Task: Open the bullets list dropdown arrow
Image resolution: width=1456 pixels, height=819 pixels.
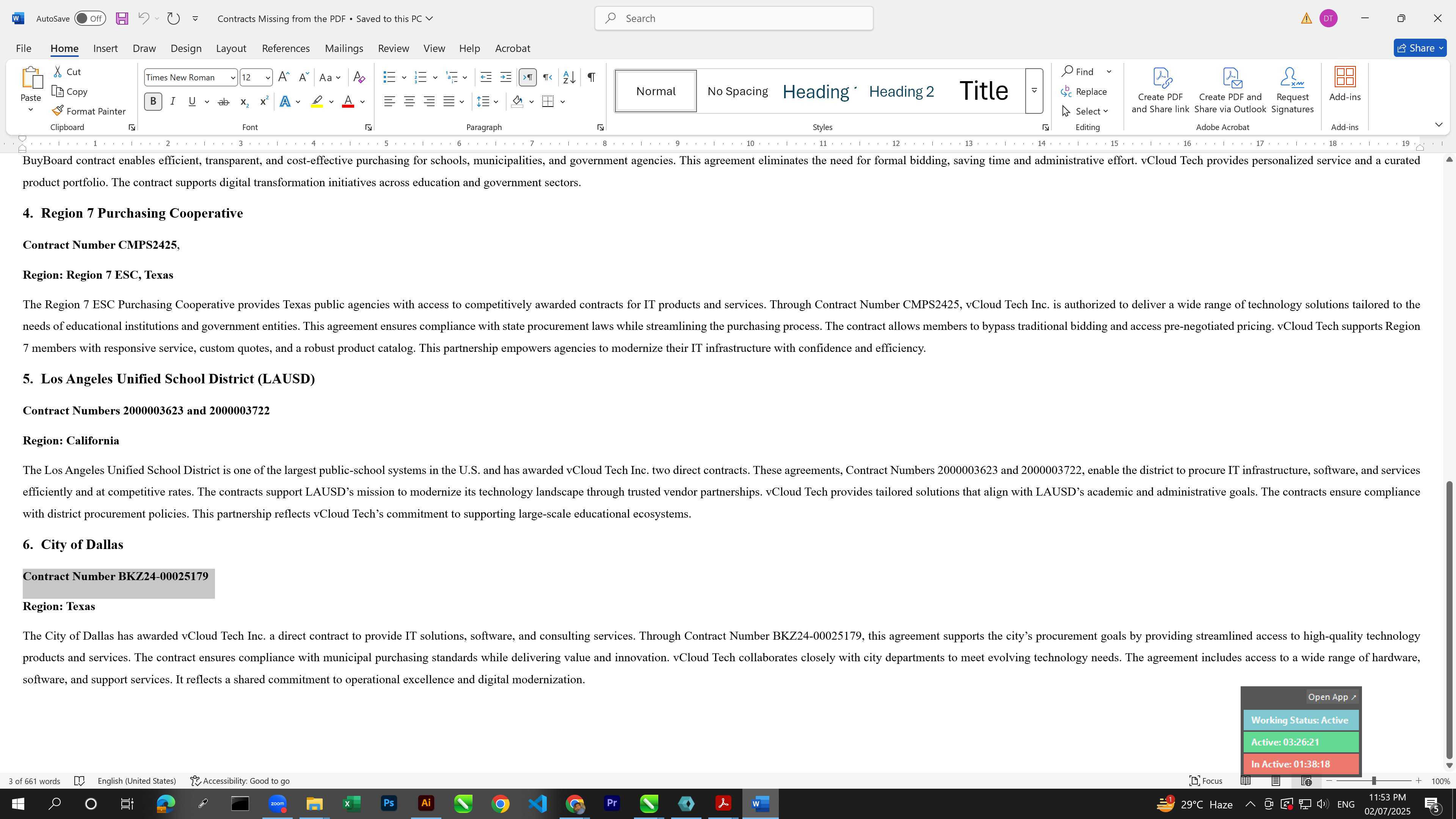Action: click(404, 77)
